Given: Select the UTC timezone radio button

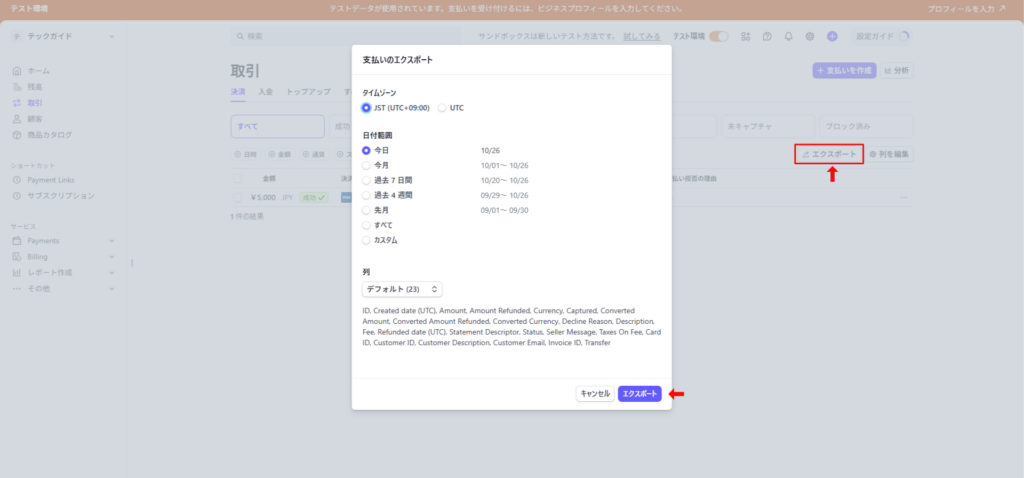Looking at the screenshot, I should pos(442,108).
